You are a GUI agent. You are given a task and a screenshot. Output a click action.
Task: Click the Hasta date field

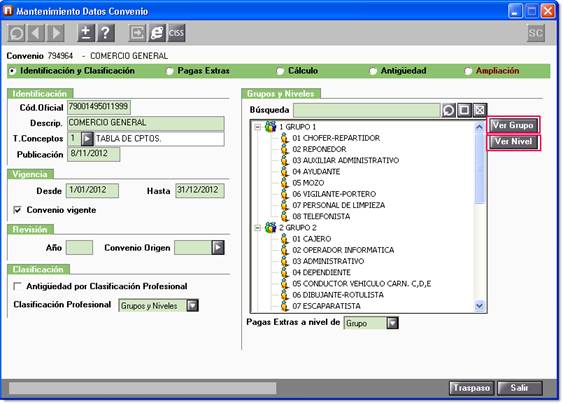(200, 190)
